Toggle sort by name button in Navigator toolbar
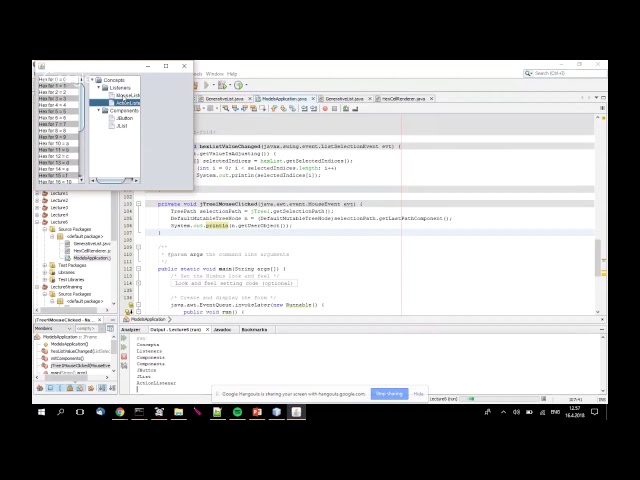 click(x=102, y=388)
